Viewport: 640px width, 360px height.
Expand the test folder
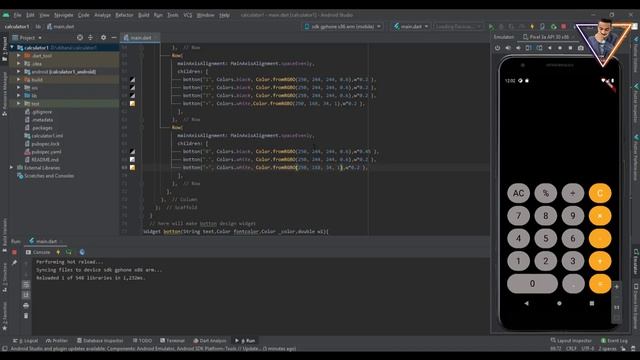coord(18,104)
